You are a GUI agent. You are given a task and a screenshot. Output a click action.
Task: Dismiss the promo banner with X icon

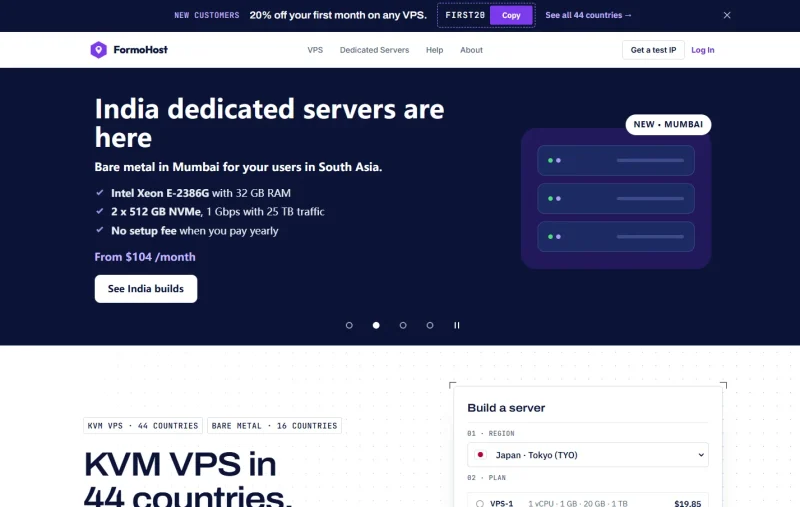tap(727, 15)
